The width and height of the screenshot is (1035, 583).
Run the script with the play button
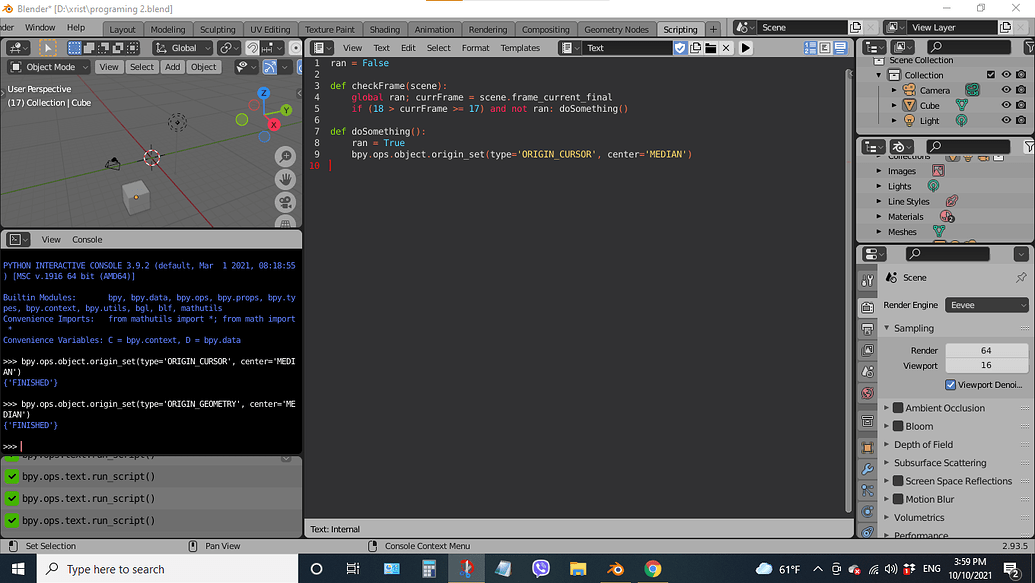point(745,48)
